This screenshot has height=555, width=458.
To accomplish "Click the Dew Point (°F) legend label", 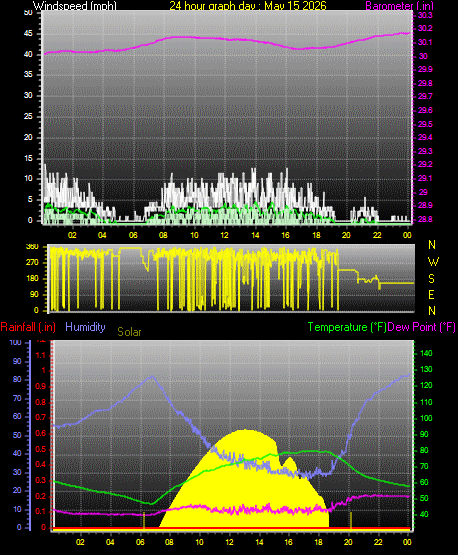I will [x=422, y=327].
